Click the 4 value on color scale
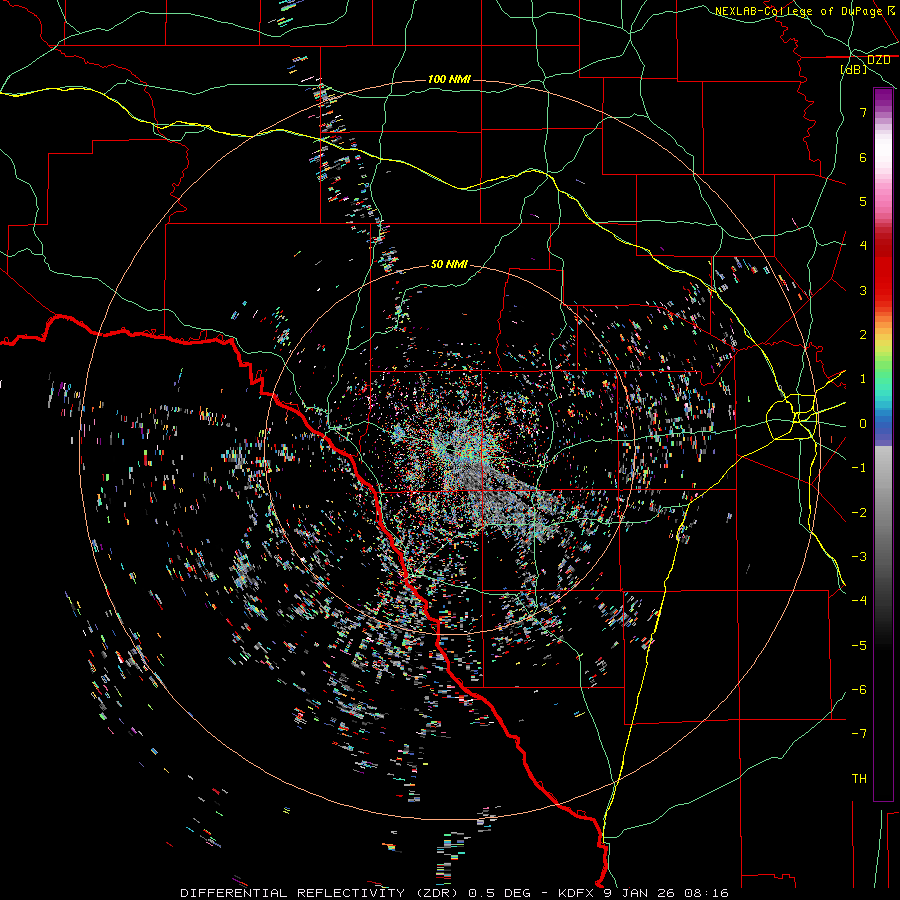Image resolution: width=900 pixels, height=900 pixels. click(x=863, y=246)
